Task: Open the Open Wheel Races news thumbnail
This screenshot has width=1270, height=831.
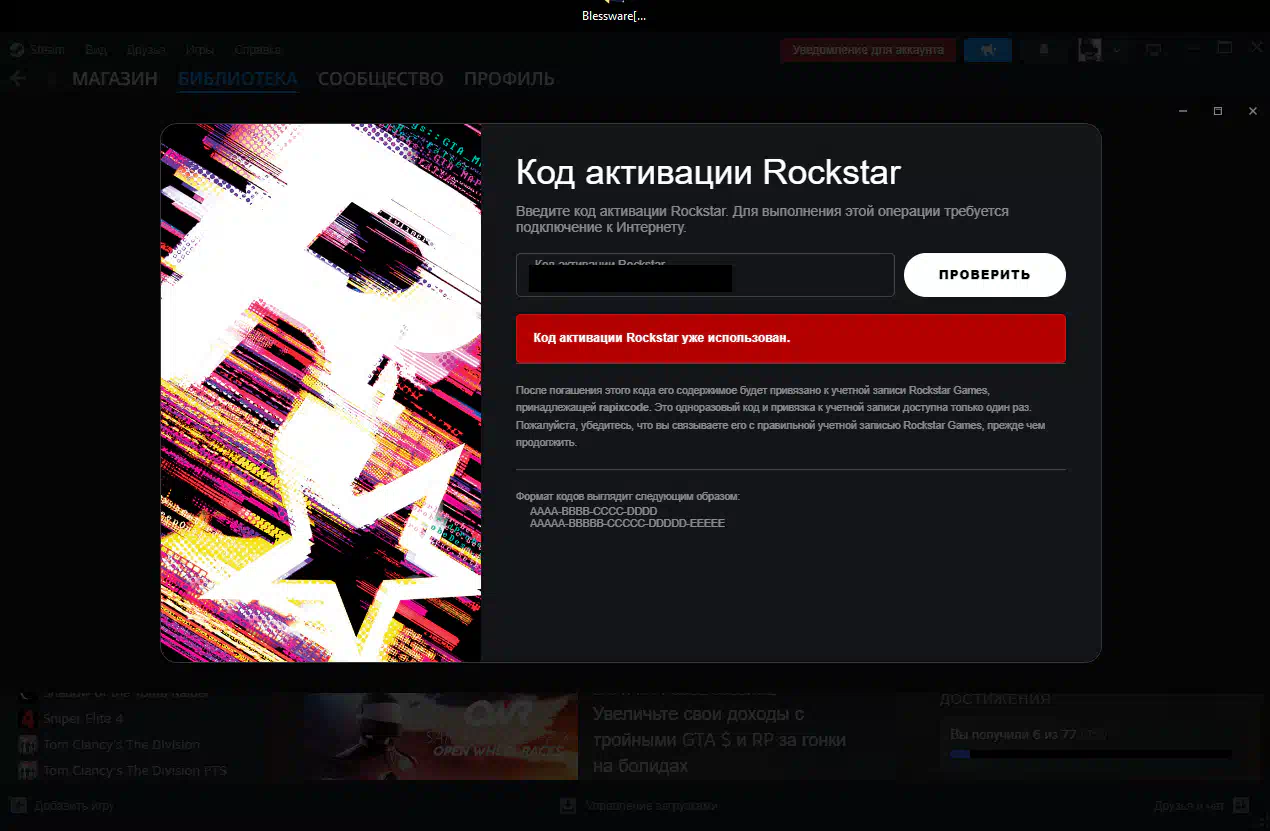Action: coord(441,737)
